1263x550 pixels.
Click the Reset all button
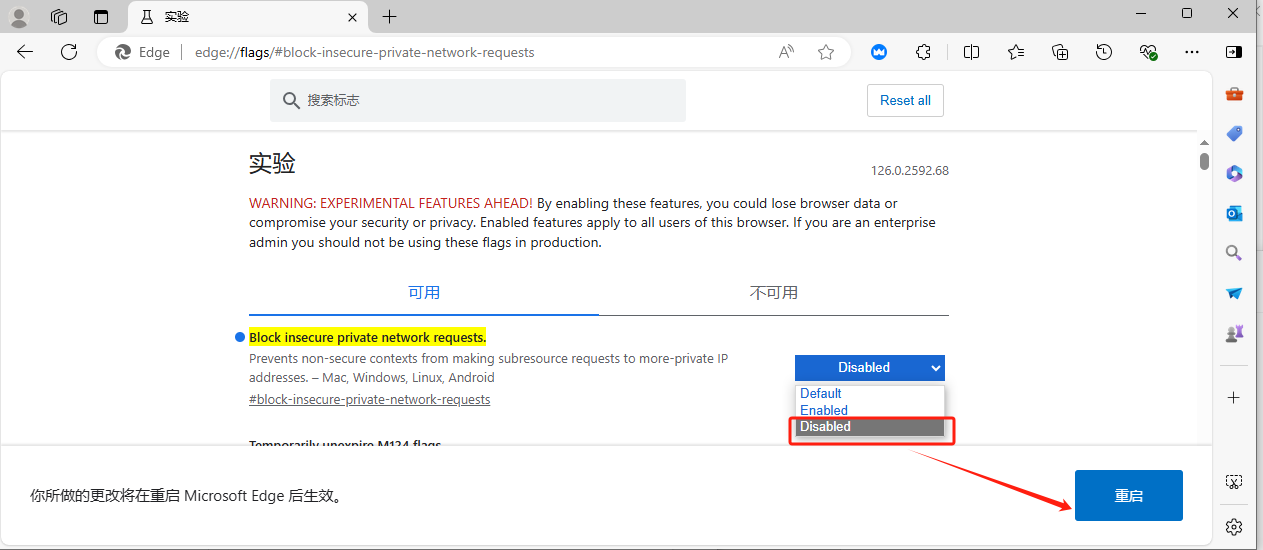(x=904, y=100)
